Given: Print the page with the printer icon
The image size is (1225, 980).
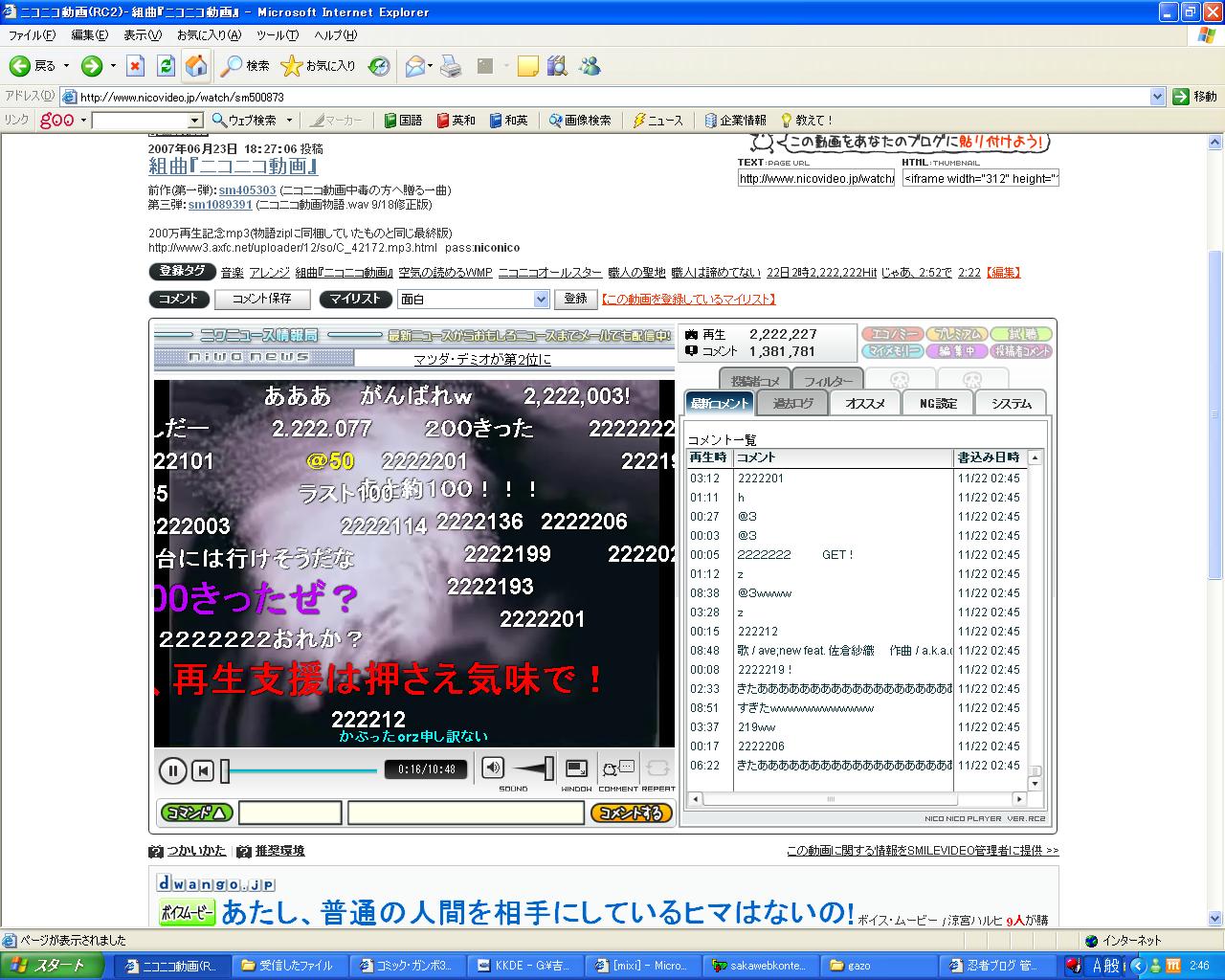Looking at the screenshot, I should click(x=452, y=66).
